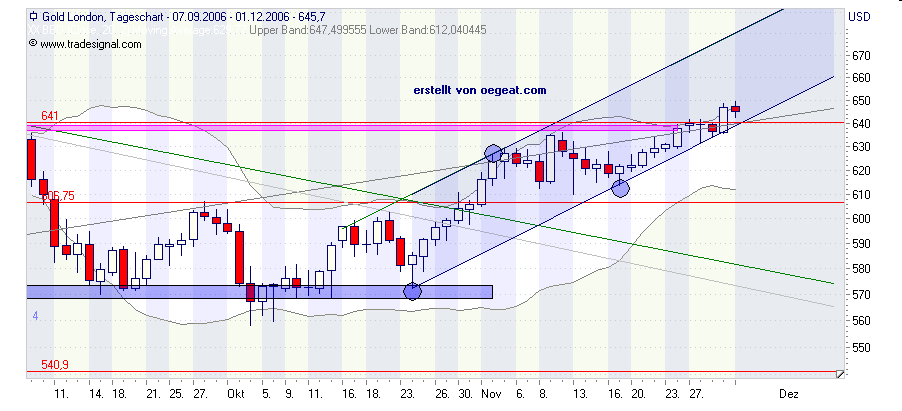Click the light blue '4' label below support zone
The height and width of the screenshot is (411, 902).
(x=35, y=315)
